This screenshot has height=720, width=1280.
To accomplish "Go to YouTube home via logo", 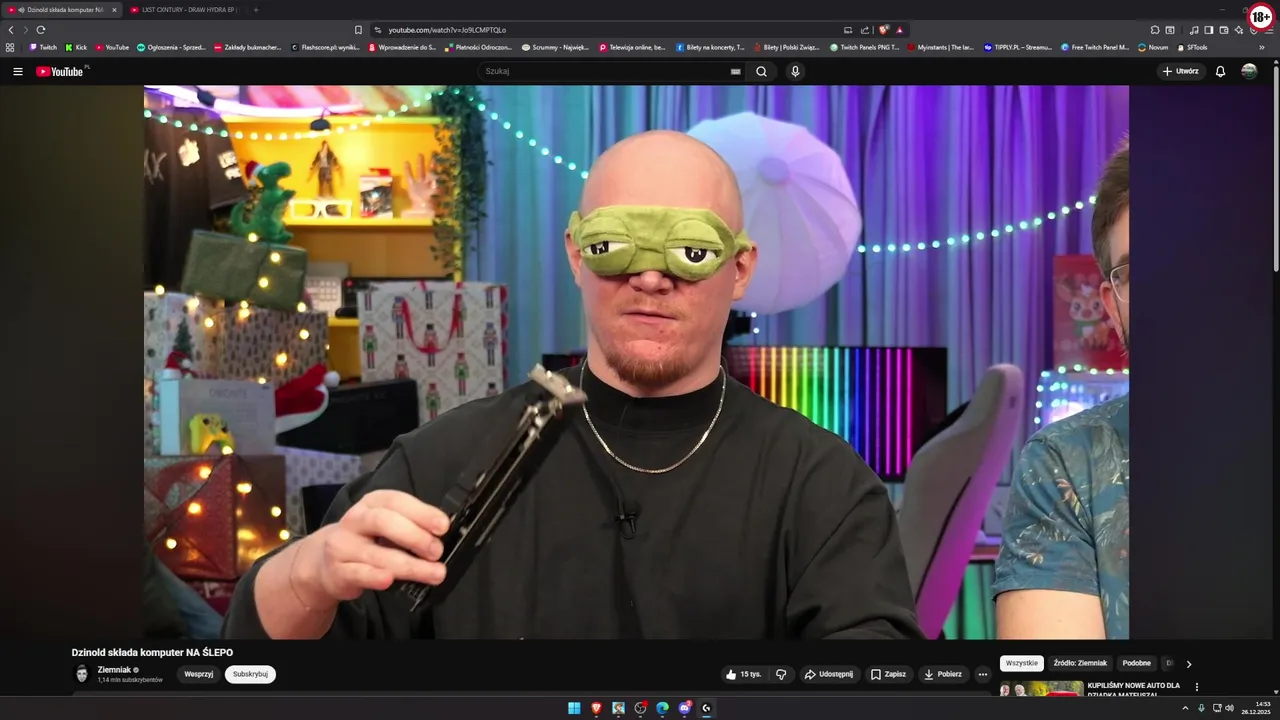I will (x=62, y=71).
